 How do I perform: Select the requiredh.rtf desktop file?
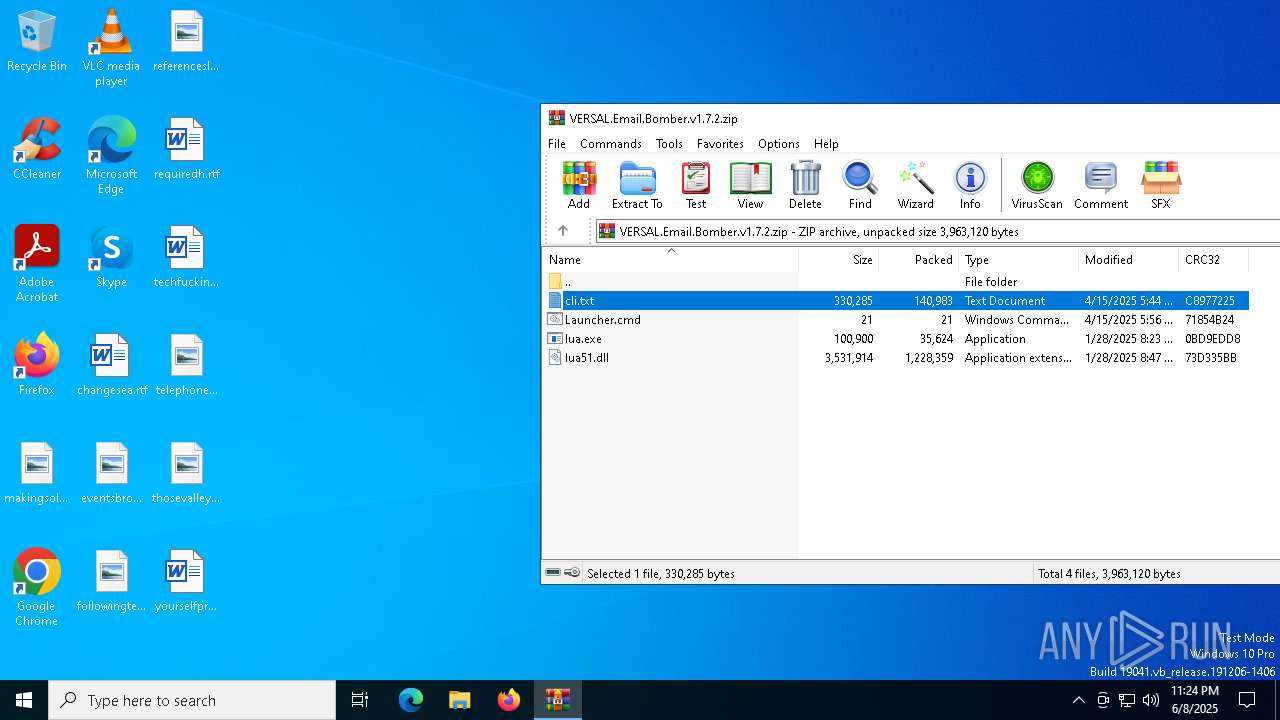[186, 150]
